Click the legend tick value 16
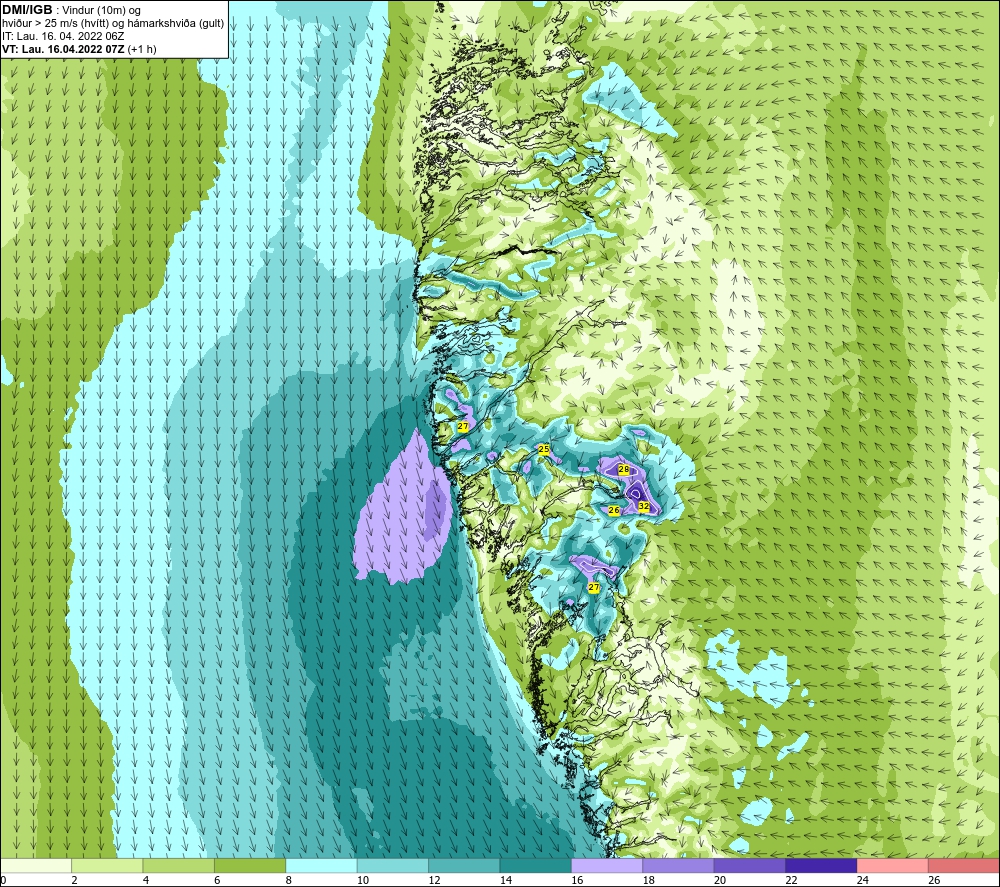Viewport: 1000px width, 887px height. 577,880
